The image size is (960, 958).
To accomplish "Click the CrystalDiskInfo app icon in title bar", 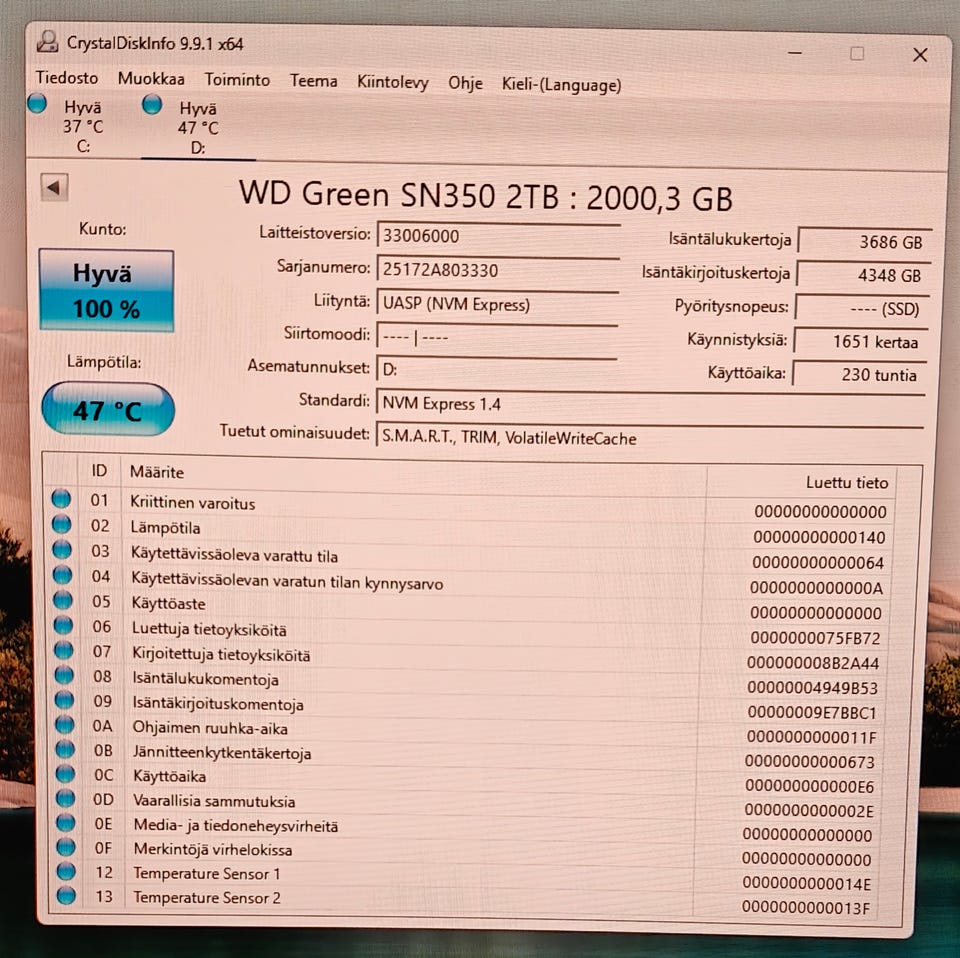I will coord(47,42).
